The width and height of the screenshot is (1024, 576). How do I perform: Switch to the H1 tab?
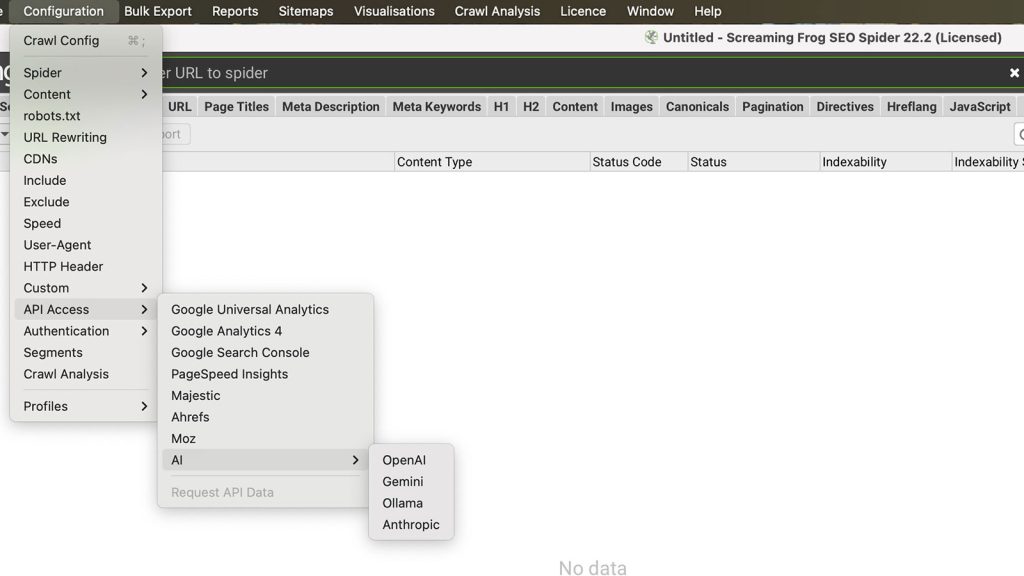(x=502, y=106)
